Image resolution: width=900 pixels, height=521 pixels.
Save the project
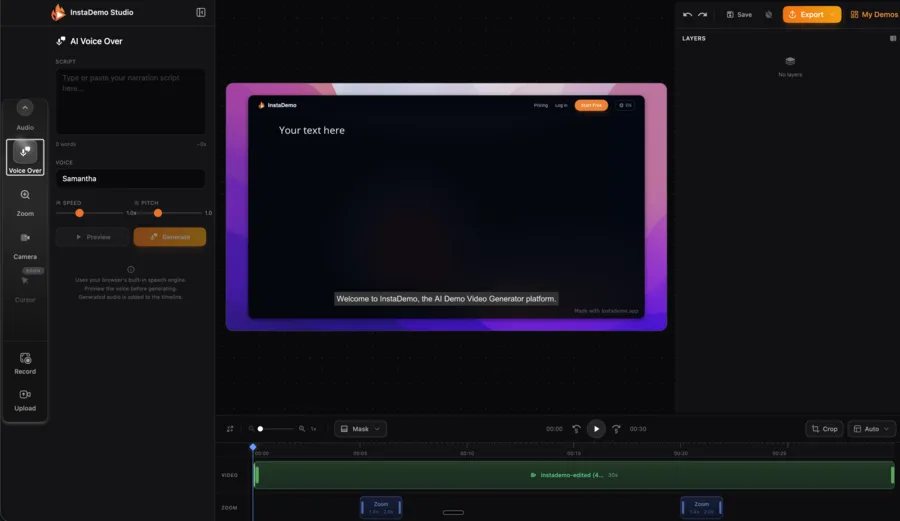click(x=739, y=14)
